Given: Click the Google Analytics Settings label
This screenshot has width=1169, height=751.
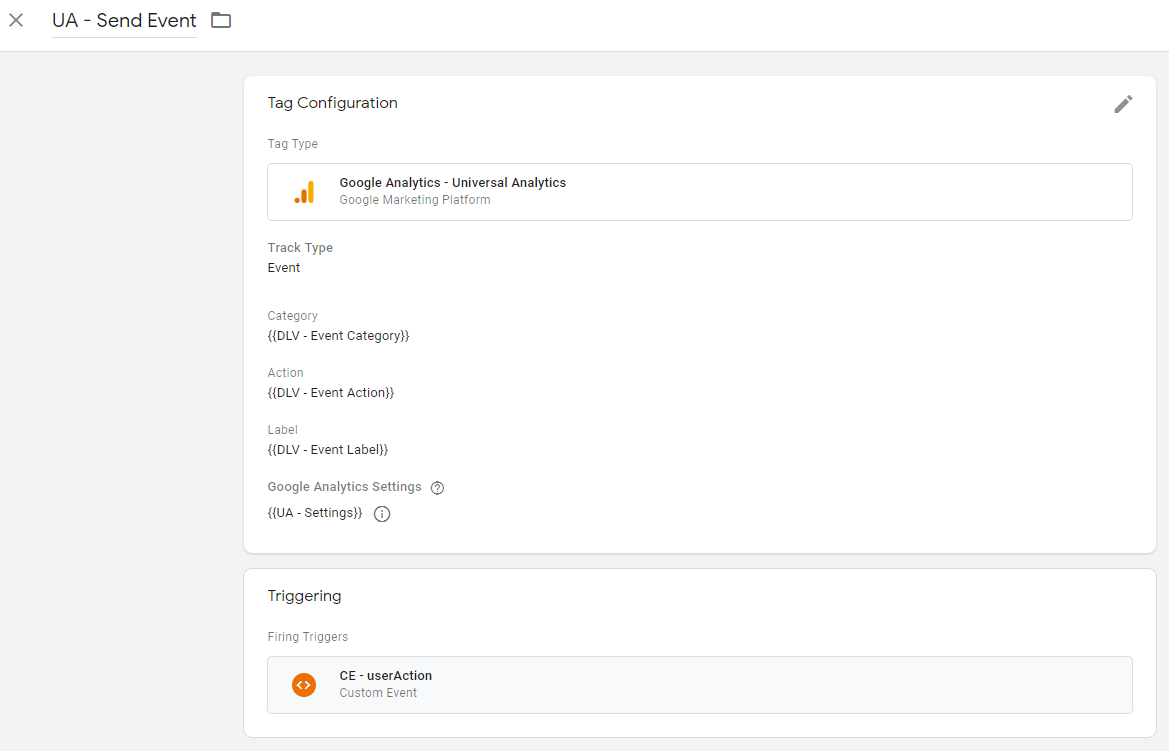Looking at the screenshot, I should [344, 487].
